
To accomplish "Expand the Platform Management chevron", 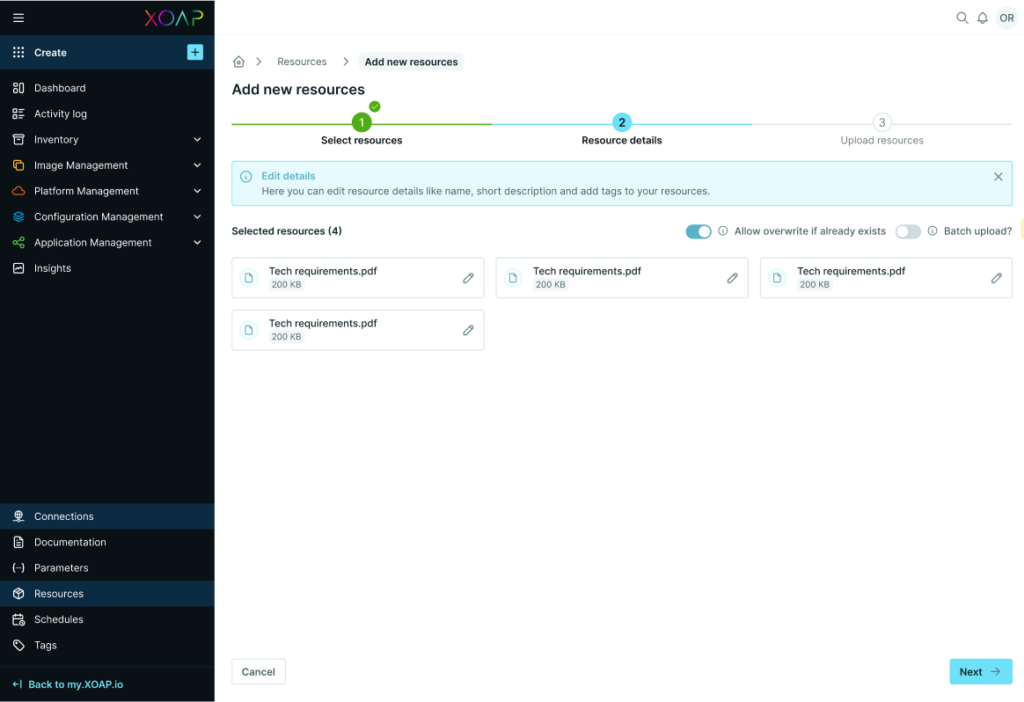I will pyautogui.click(x=197, y=191).
